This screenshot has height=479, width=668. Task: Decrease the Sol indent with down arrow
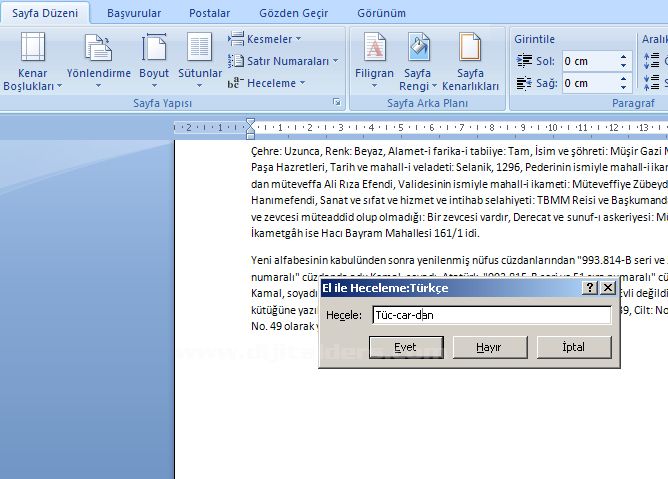click(x=624, y=66)
